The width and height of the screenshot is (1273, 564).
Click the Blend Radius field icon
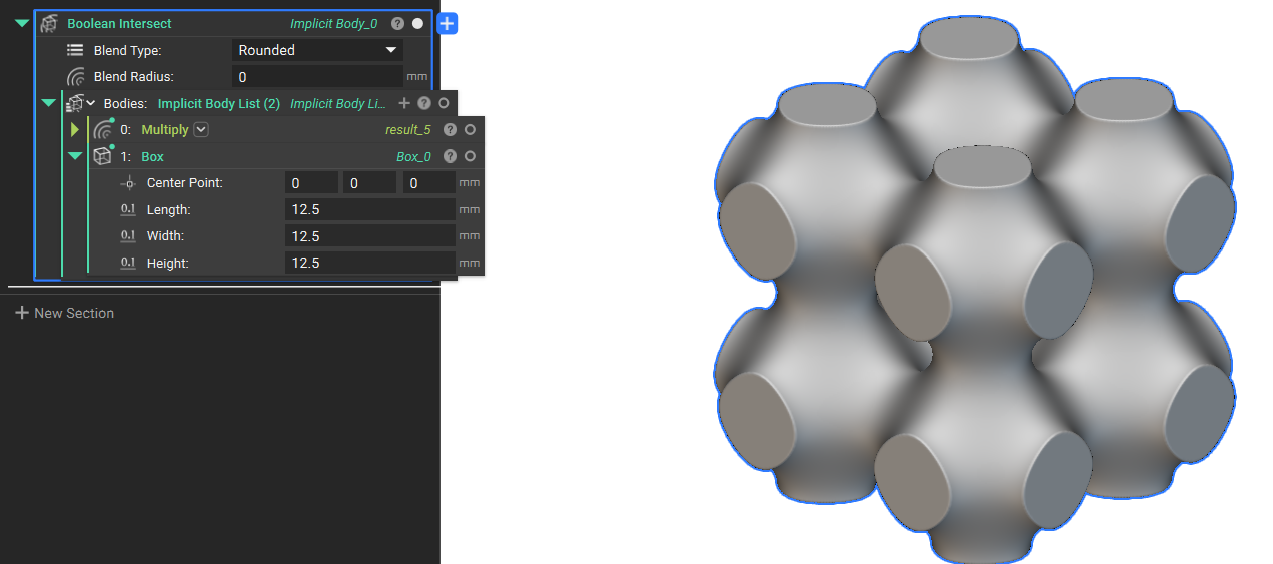pos(76,77)
